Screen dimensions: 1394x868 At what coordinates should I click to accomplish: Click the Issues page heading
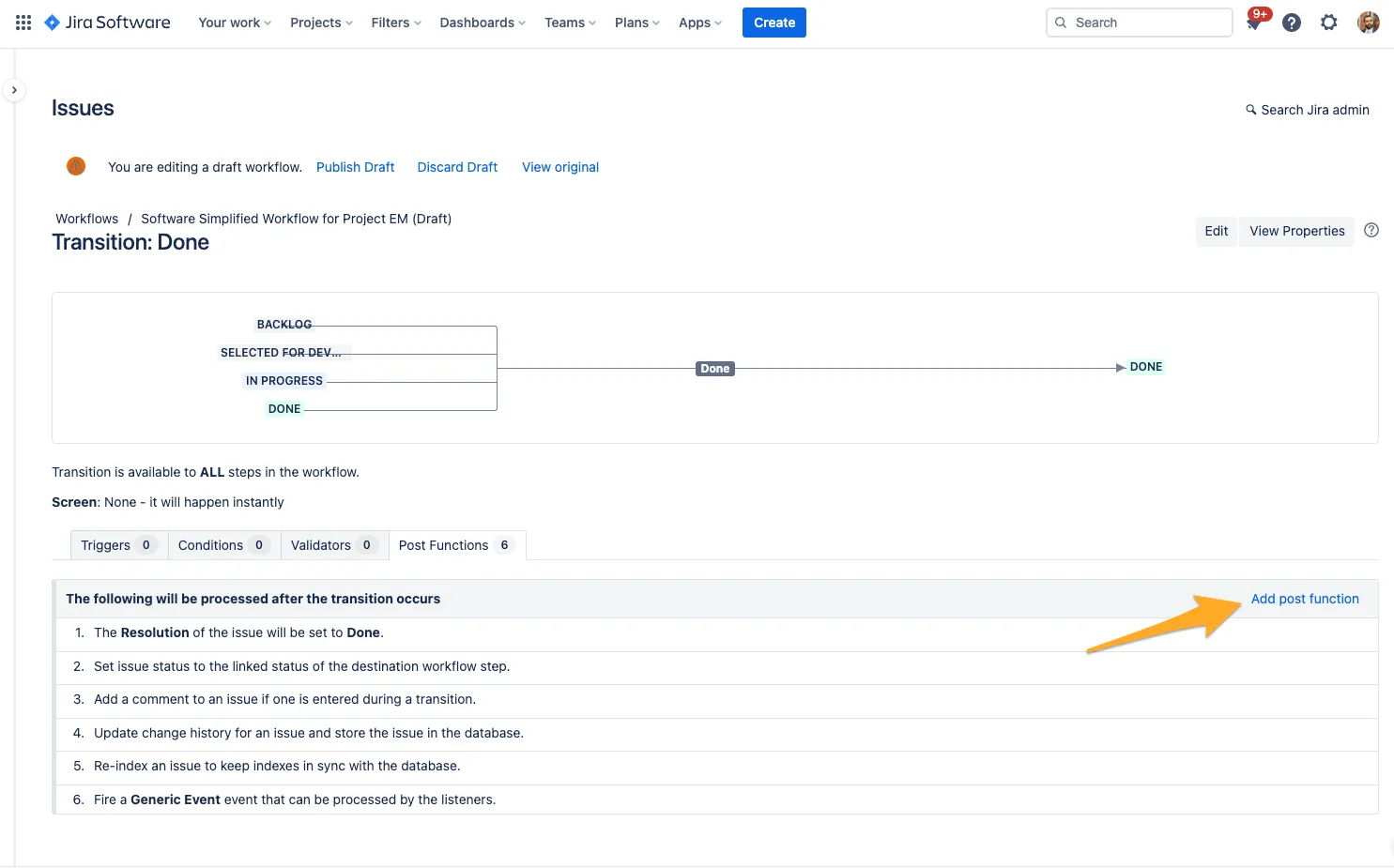pyautogui.click(x=83, y=108)
